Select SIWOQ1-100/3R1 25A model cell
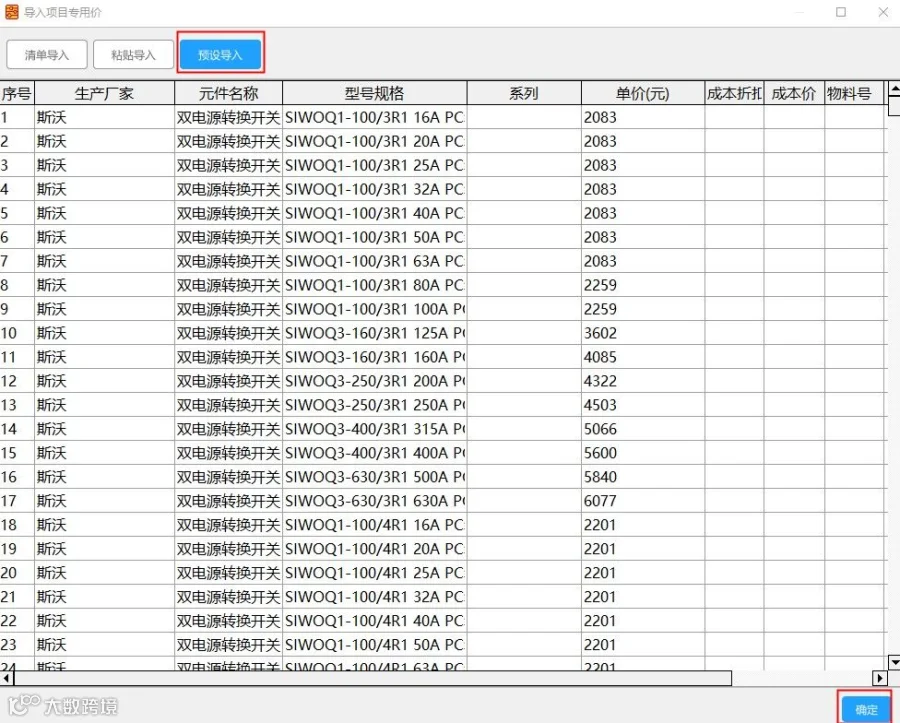 point(374,165)
